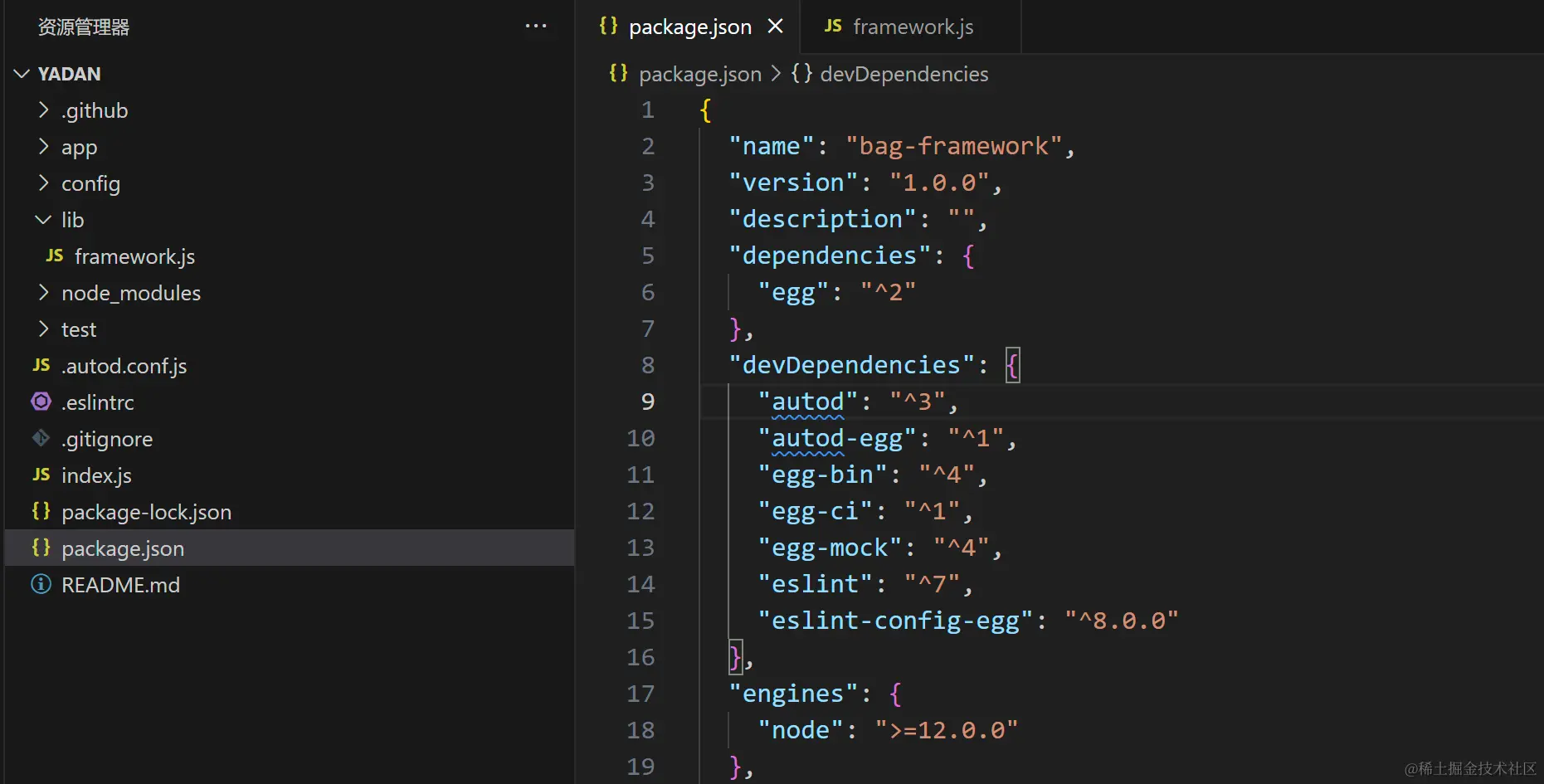The image size is (1544, 784).
Task: Click the info icon beside README.md
Action: (41, 584)
